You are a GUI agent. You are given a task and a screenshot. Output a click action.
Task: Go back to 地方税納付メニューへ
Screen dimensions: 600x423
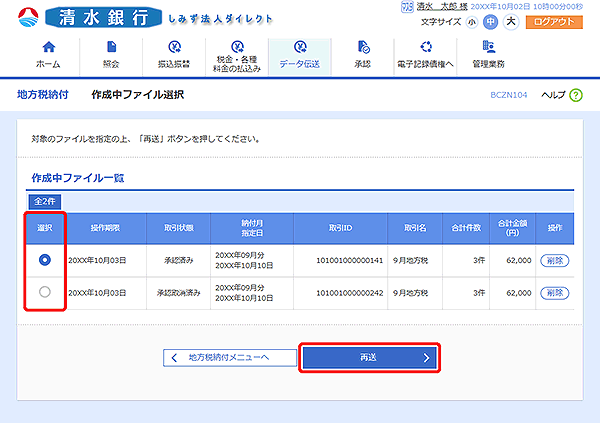pos(230,357)
